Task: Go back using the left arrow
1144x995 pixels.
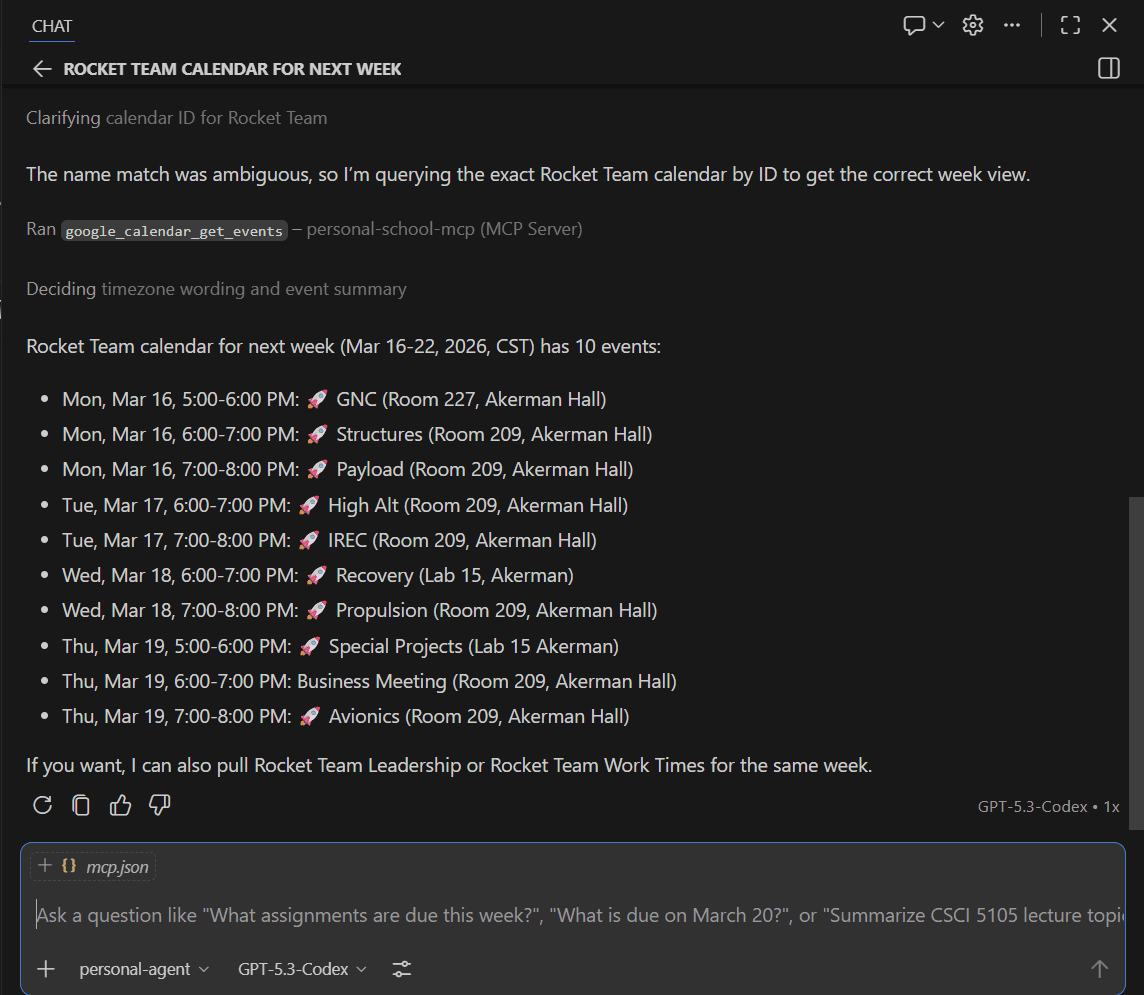Action: click(x=41, y=69)
